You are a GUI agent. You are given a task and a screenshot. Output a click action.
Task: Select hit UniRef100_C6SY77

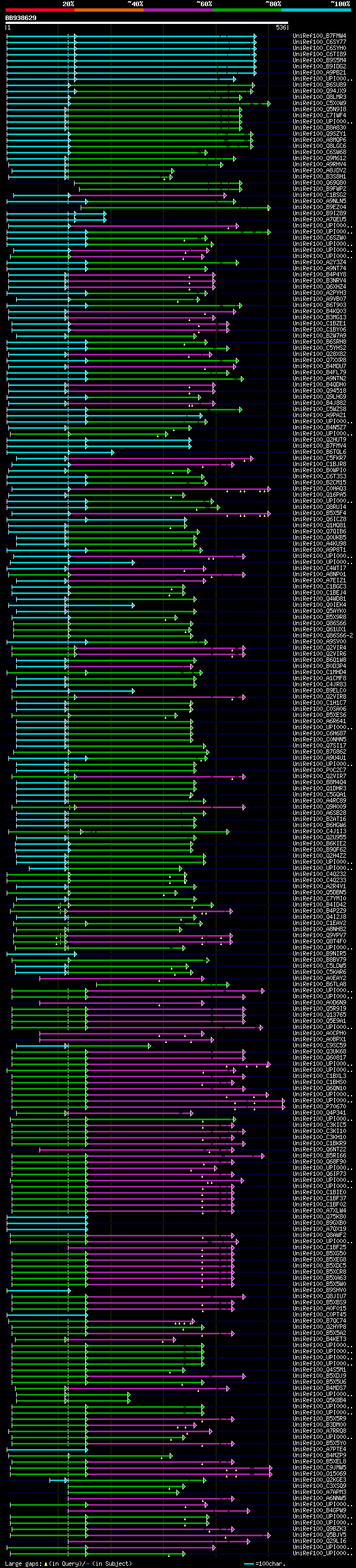coord(319,42)
